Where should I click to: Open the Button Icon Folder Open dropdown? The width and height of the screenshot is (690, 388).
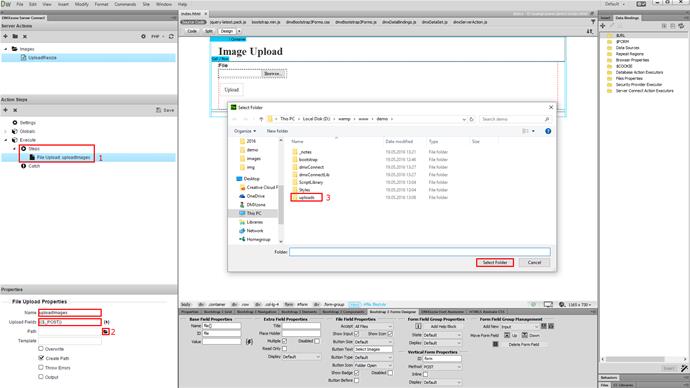[x=373, y=365]
